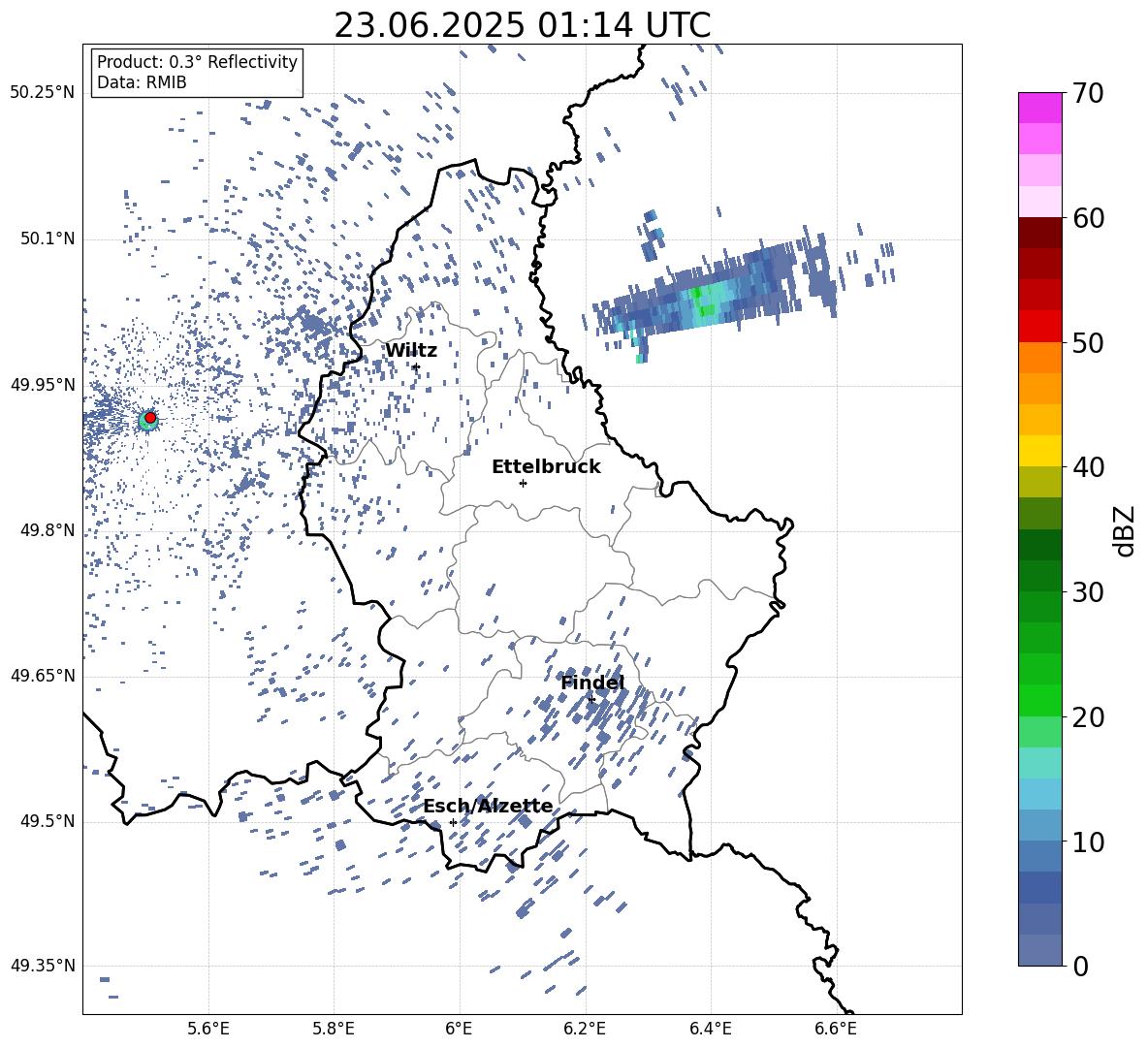Click the colorbar value 0

pyautogui.click(x=1080, y=966)
